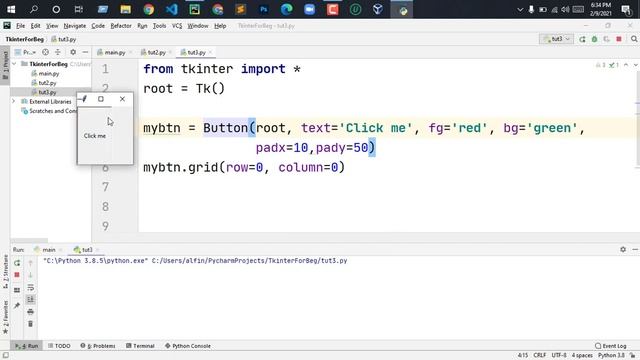
Task: Open Visual Studio Code from taskbar
Action: point(172,9)
